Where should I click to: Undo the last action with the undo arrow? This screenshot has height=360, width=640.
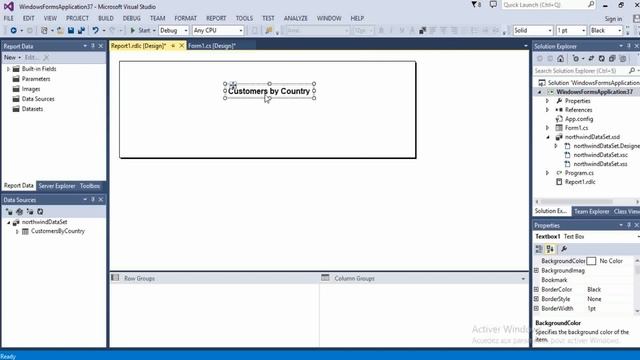[95, 31]
